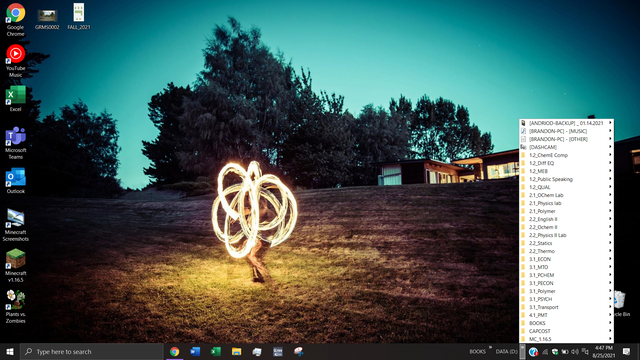Open Microsoft Teams desktop icon
640x360 pixels.
coord(16,143)
